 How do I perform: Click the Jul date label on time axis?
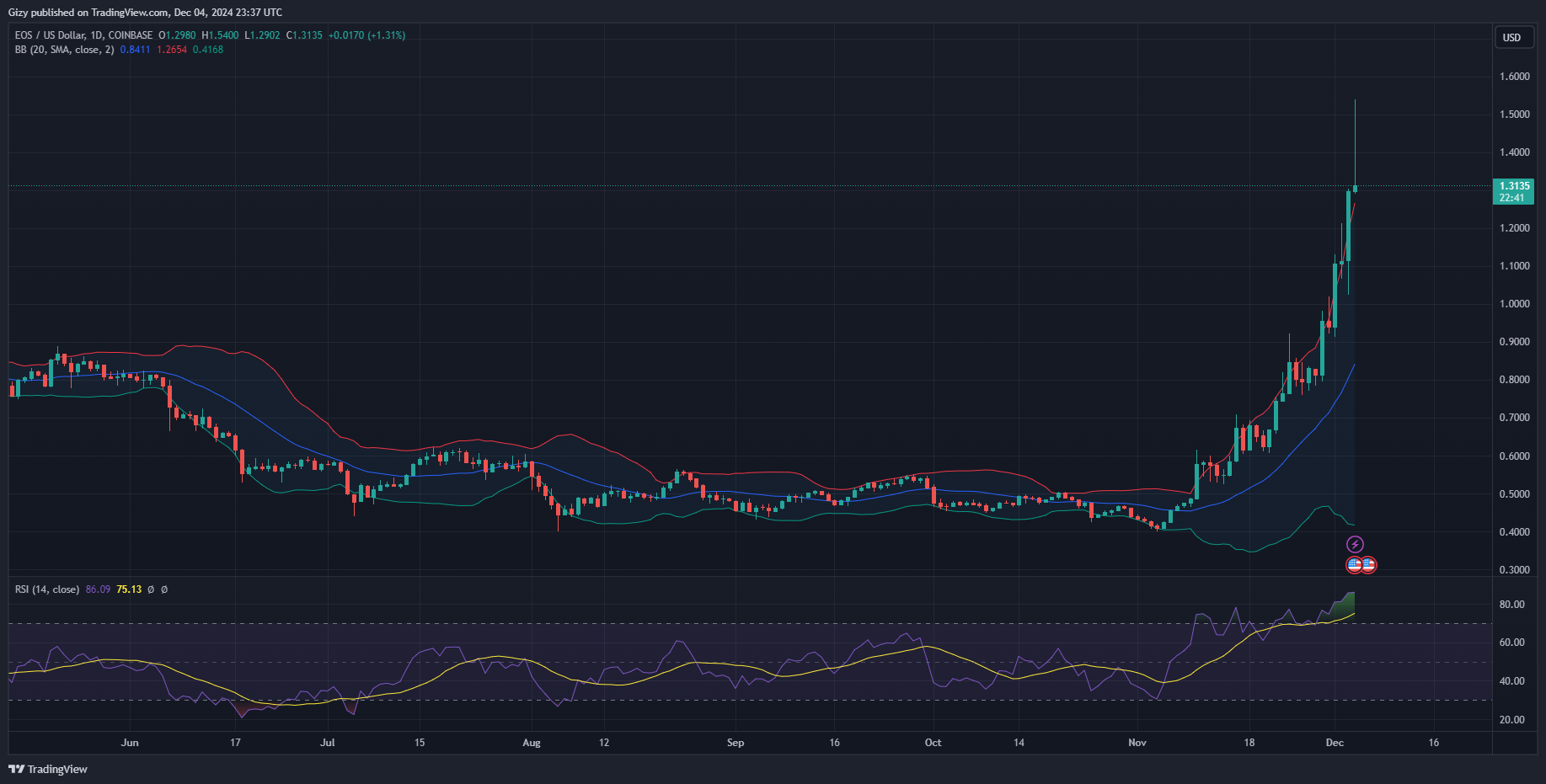(x=328, y=743)
